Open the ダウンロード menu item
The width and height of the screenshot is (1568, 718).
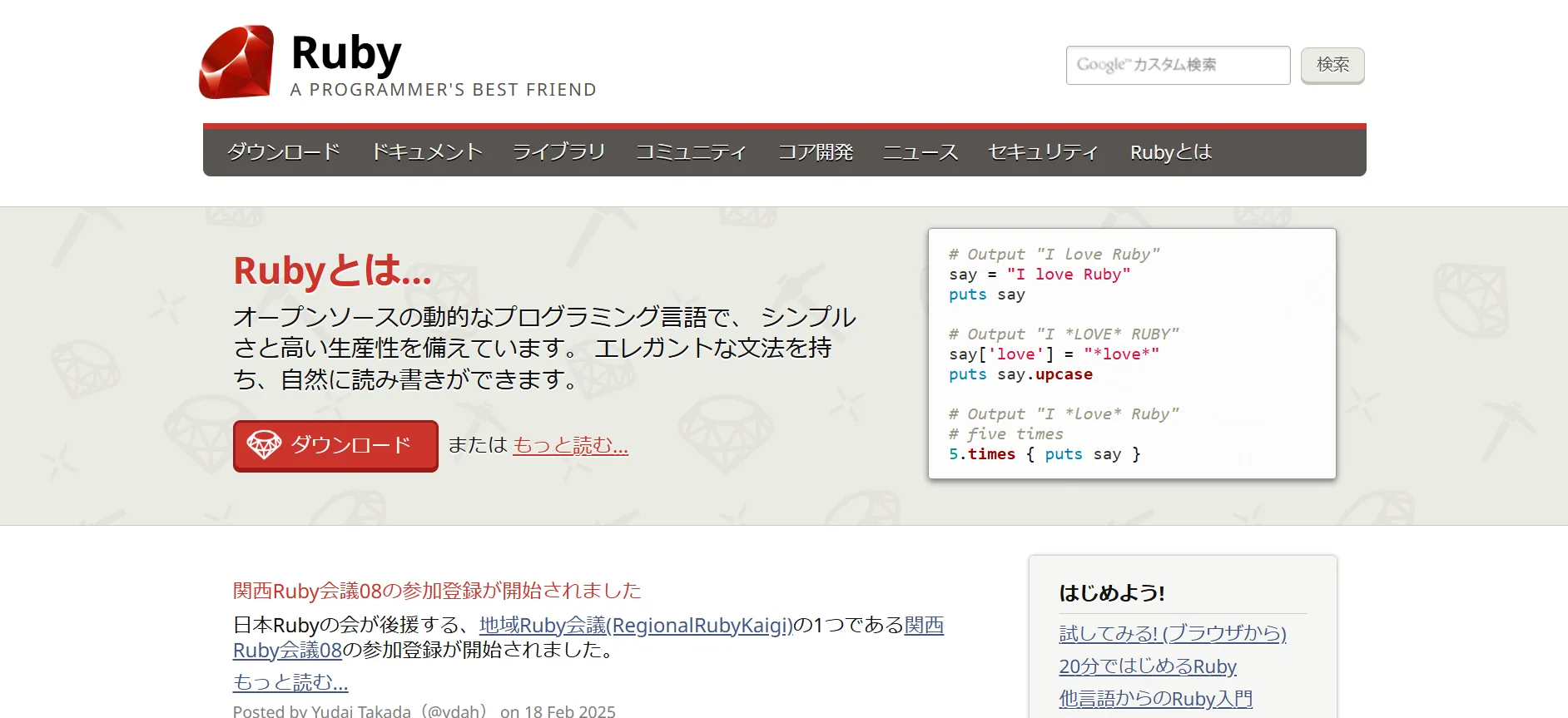click(x=284, y=151)
